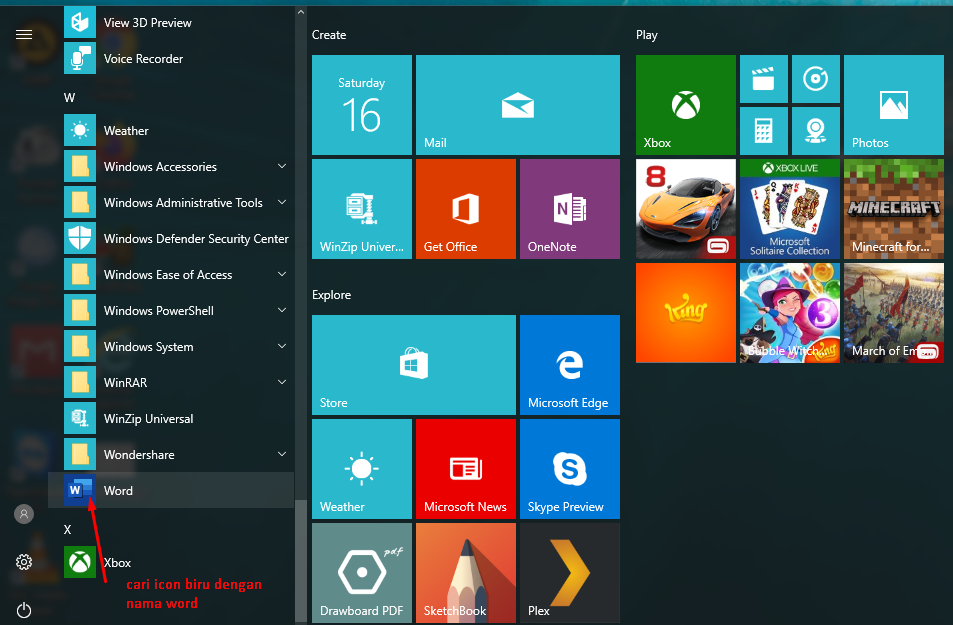The height and width of the screenshot is (625, 953).
Task: Select Voice Recorder in the app list
Action: (143, 59)
